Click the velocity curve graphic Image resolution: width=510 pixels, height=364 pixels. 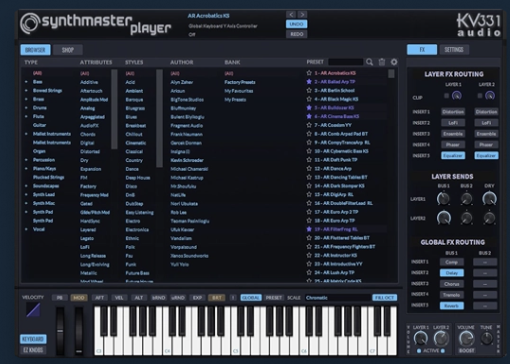pos(33,310)
